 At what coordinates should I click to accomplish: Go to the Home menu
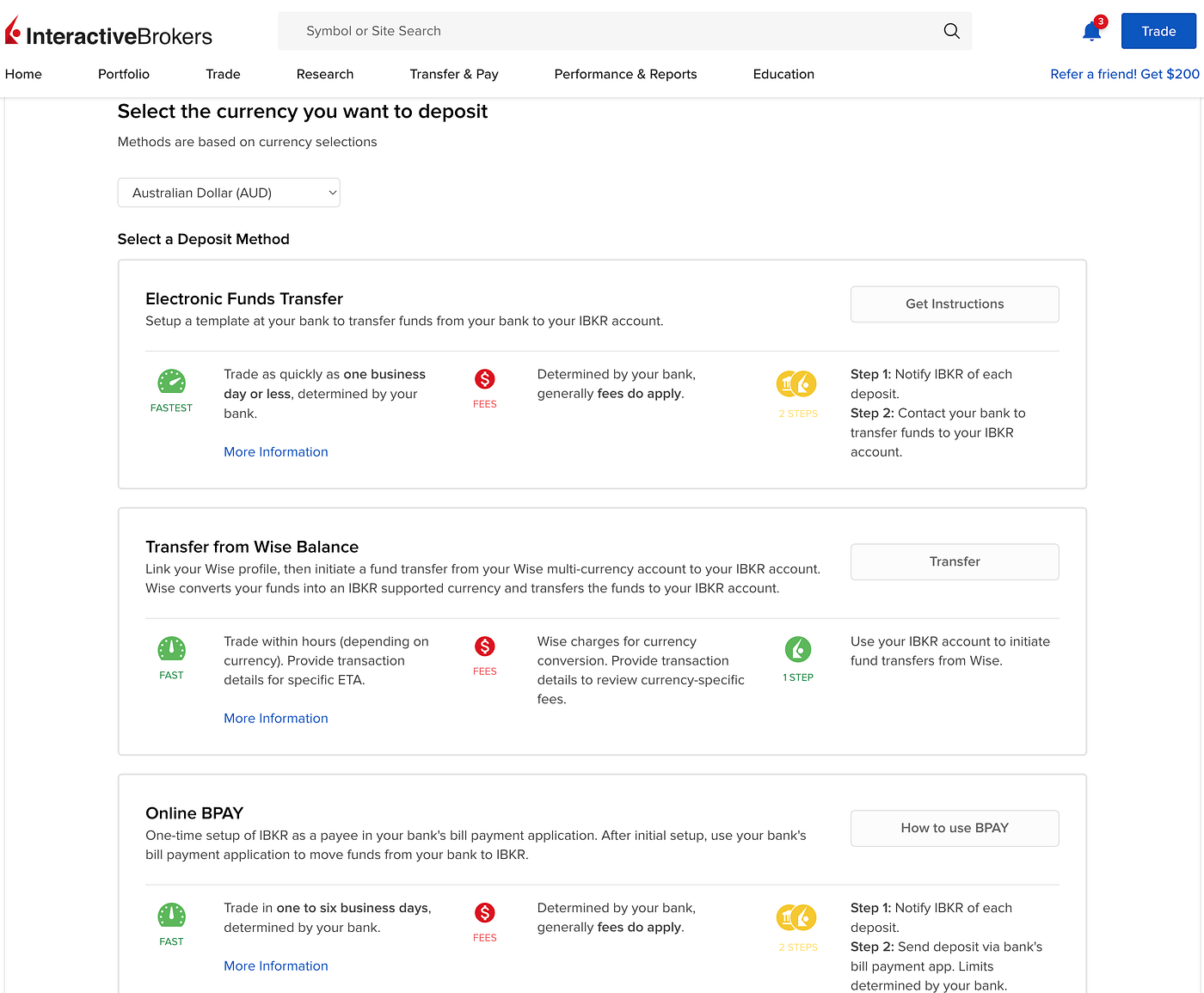pyautogui.click(x=23, y=74)
